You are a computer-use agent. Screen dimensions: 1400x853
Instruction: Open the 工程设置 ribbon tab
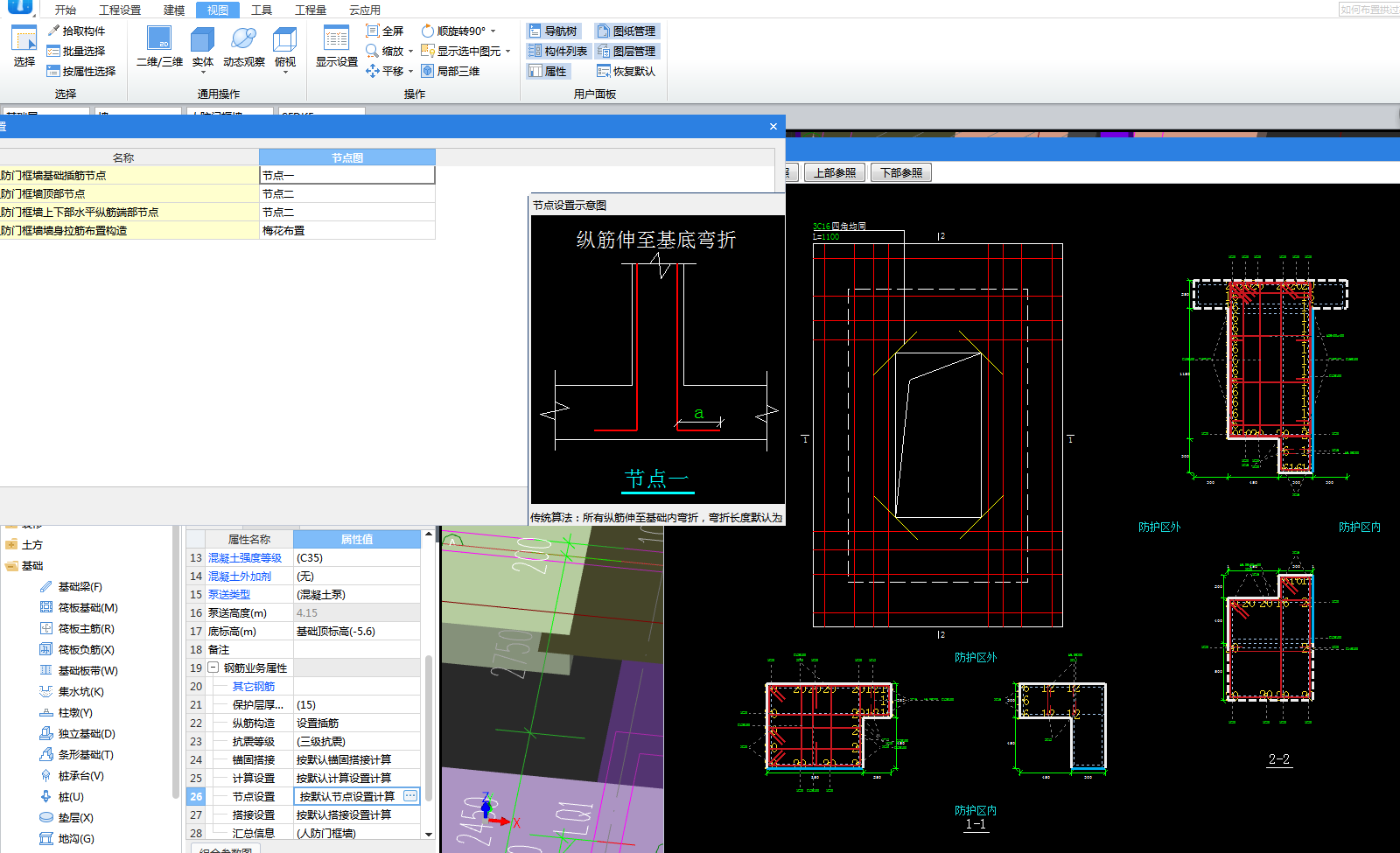tap(120, 10)
